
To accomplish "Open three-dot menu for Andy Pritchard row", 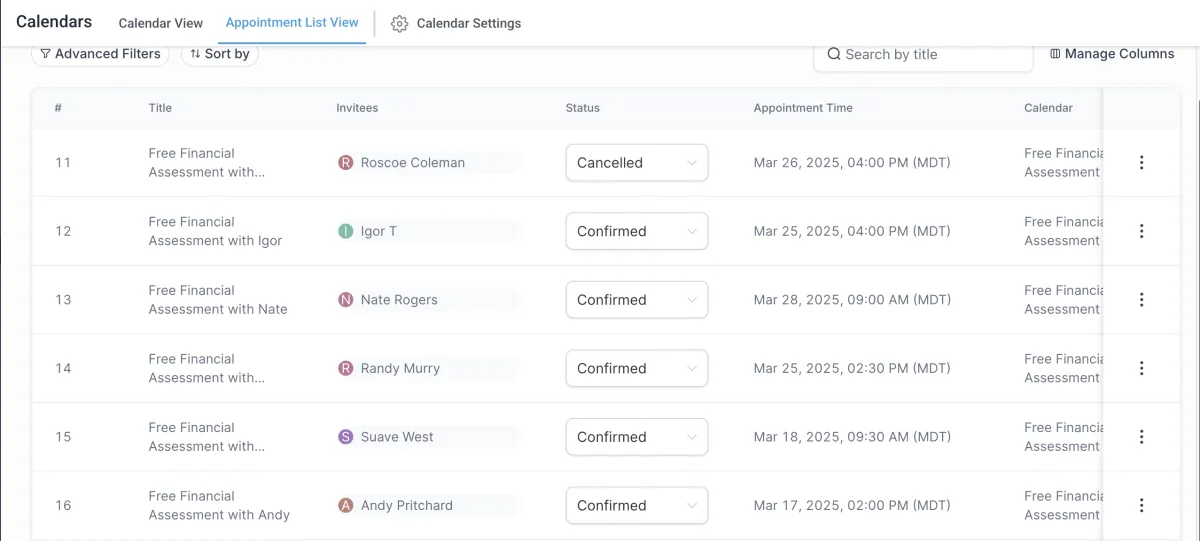I will click(1141, 505).
